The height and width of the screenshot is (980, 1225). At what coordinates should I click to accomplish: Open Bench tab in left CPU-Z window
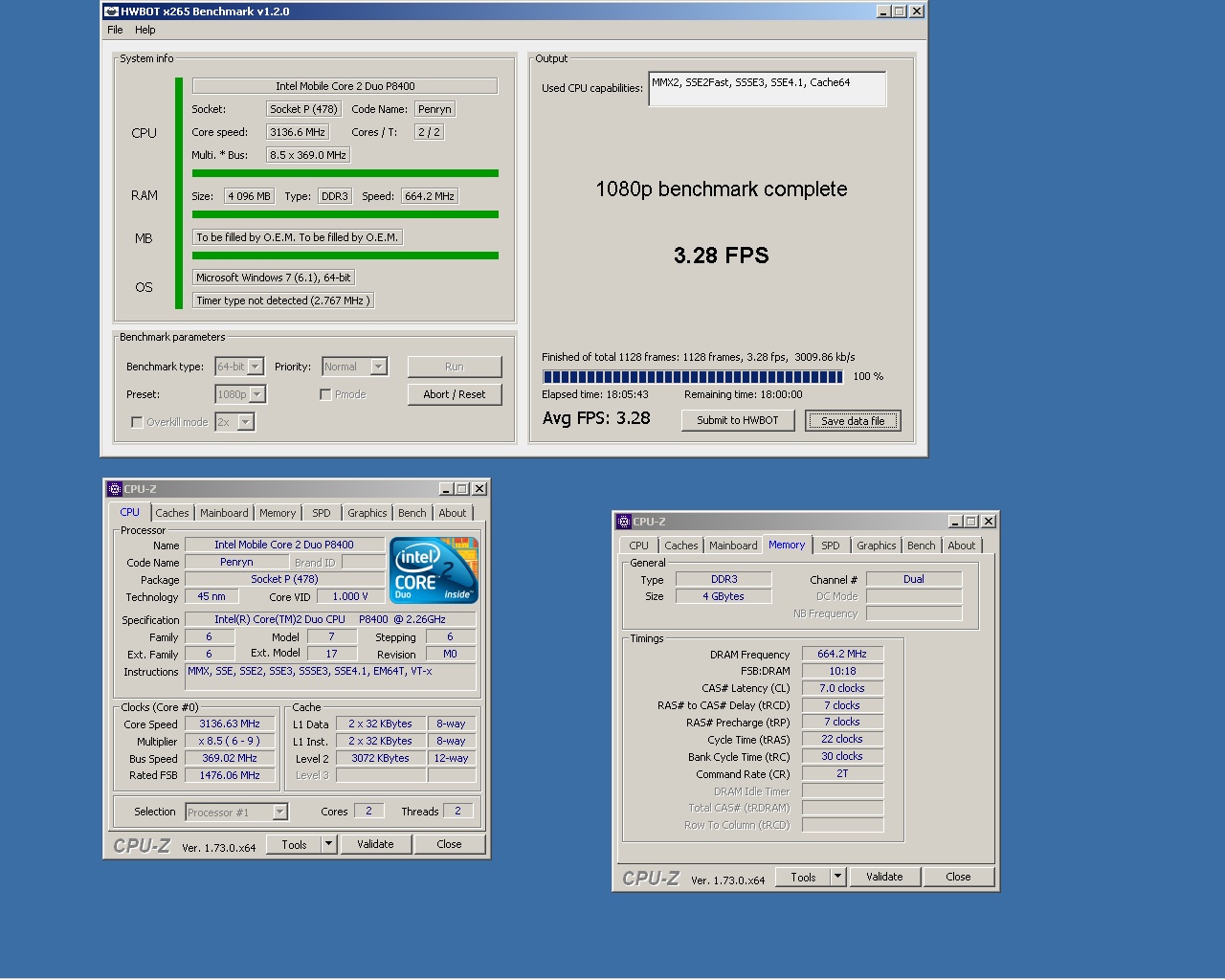[x=412, y=513]
